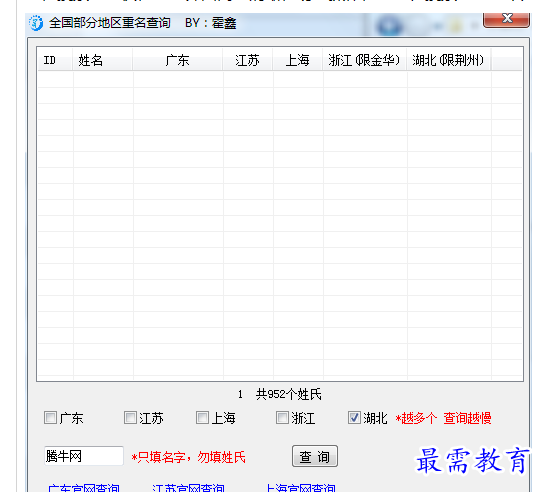Click the 浙江(限金华) column header
The width and height of the screenshot is (538, 492).
pos(364,60)
